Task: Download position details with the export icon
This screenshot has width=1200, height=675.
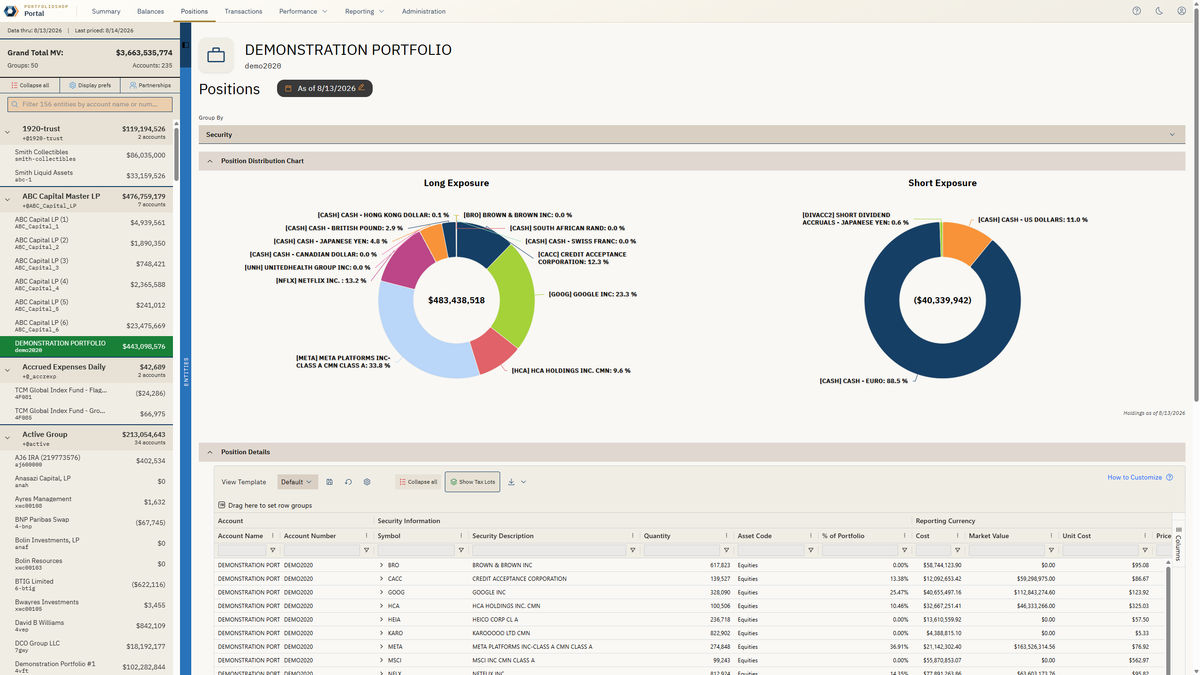Action: point(511,482)
